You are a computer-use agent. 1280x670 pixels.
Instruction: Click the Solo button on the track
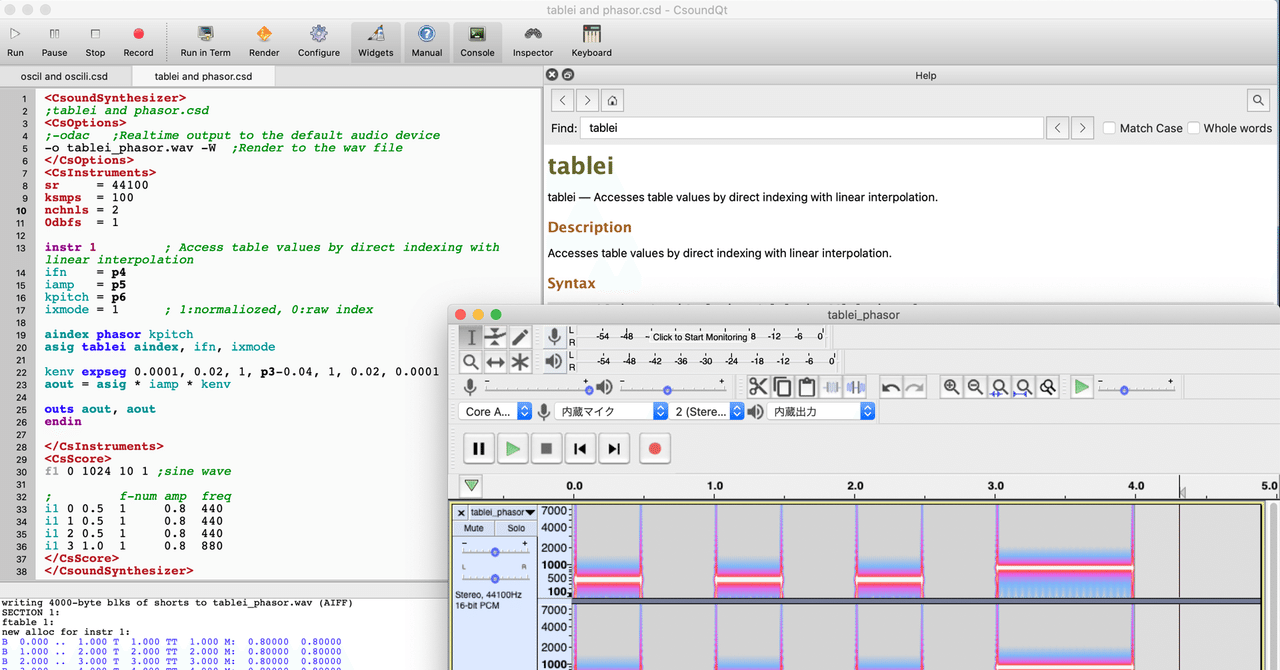516,528
